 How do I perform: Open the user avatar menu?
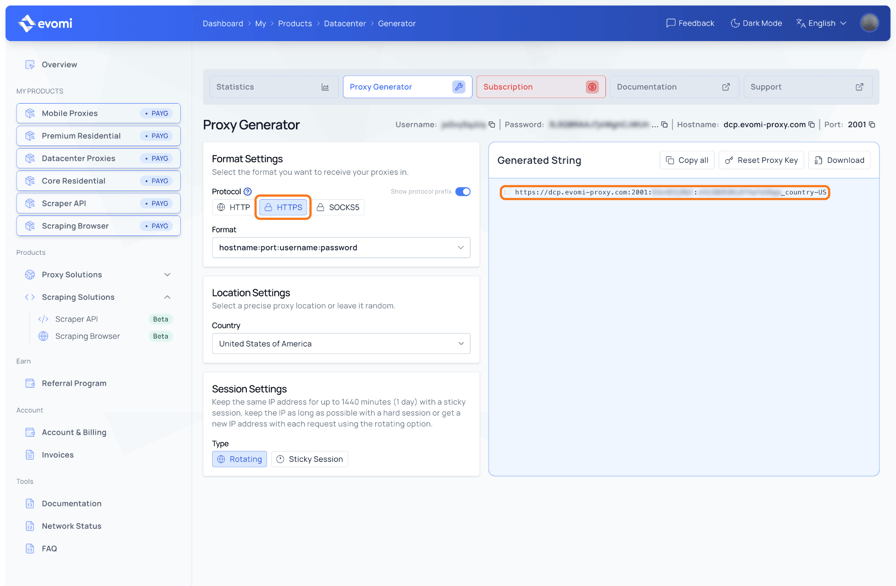[x=869, y=23]
